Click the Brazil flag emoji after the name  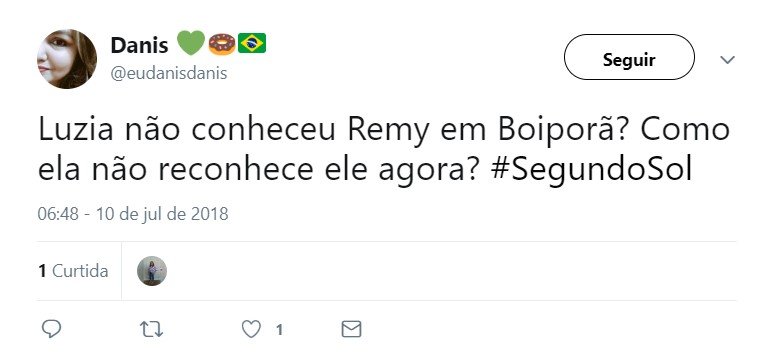[252, 44]
